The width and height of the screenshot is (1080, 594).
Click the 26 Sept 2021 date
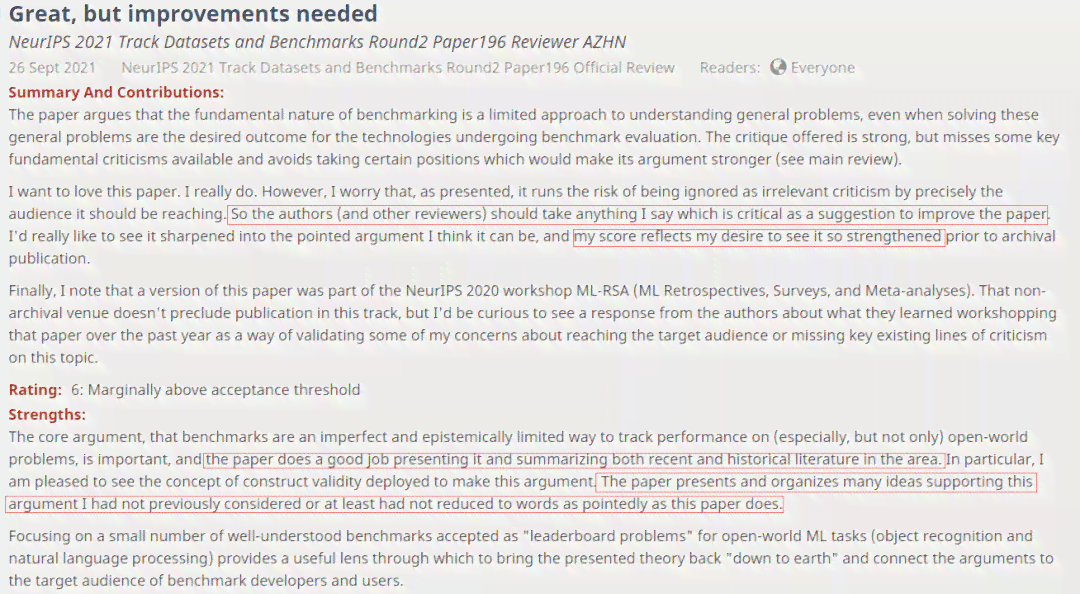(x=52, y=68)
